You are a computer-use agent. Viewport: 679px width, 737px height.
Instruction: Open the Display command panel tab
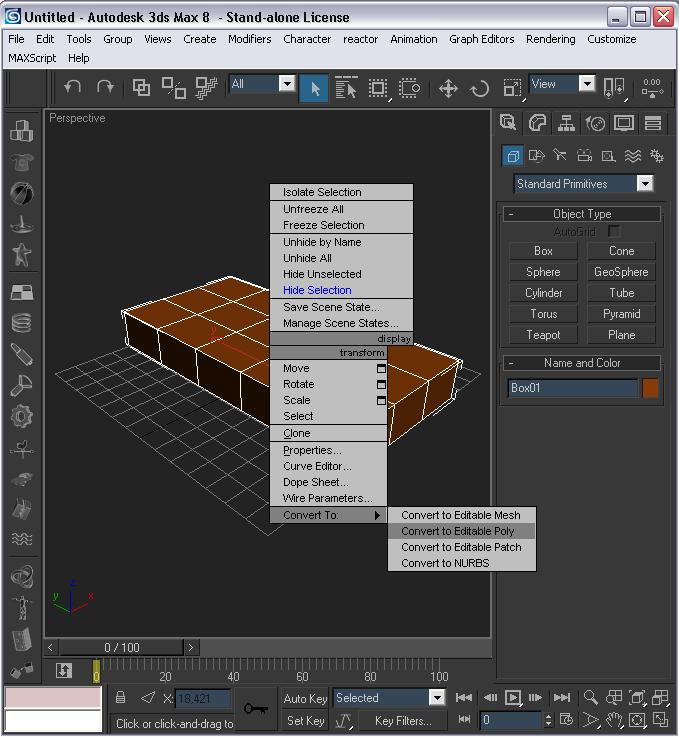tap(624, 123)
